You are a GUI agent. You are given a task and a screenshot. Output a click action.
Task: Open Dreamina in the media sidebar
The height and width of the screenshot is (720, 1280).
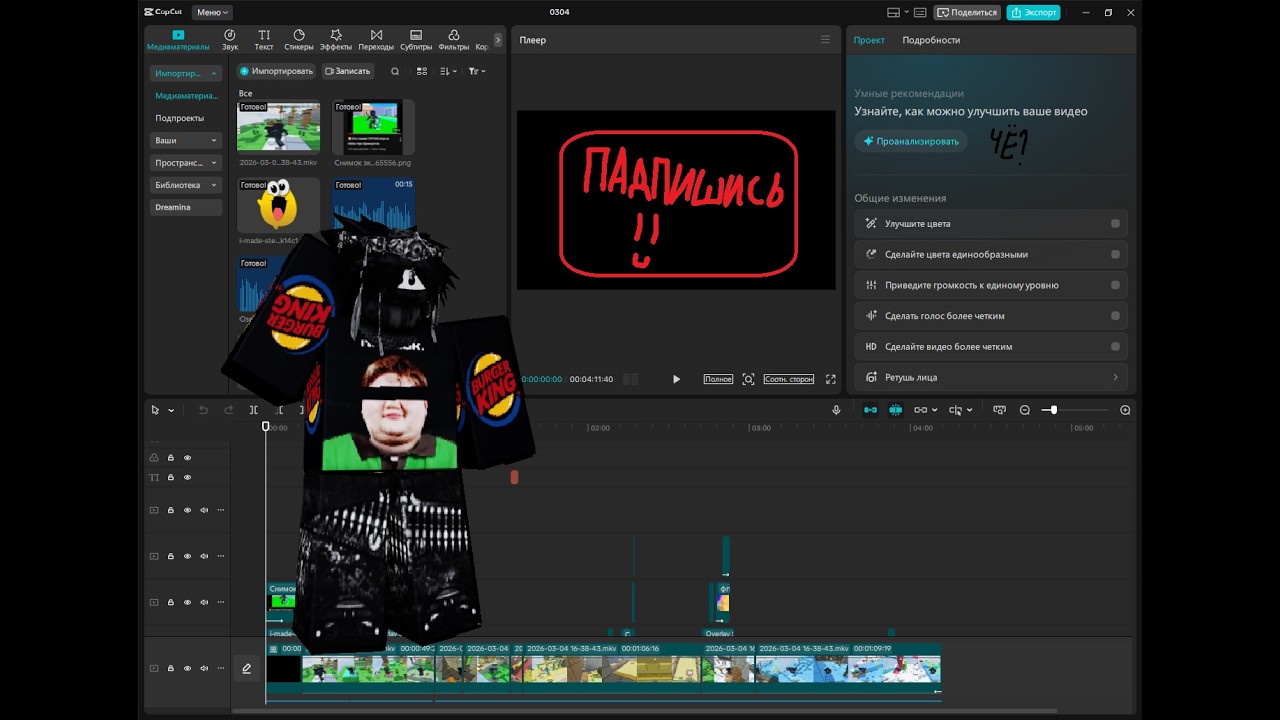point(186,207)
